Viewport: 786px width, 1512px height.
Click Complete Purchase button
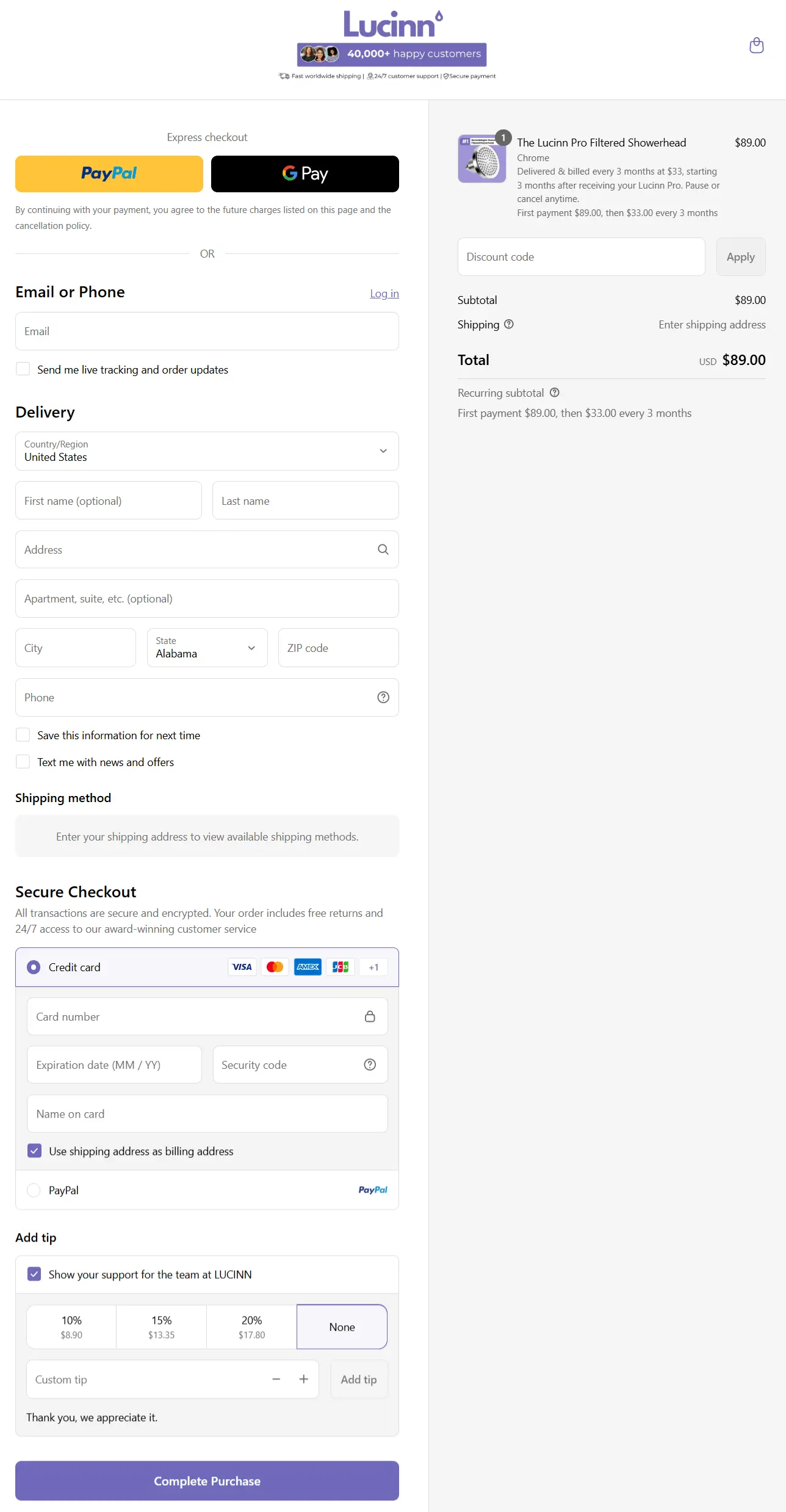(x=207, y=1481)
